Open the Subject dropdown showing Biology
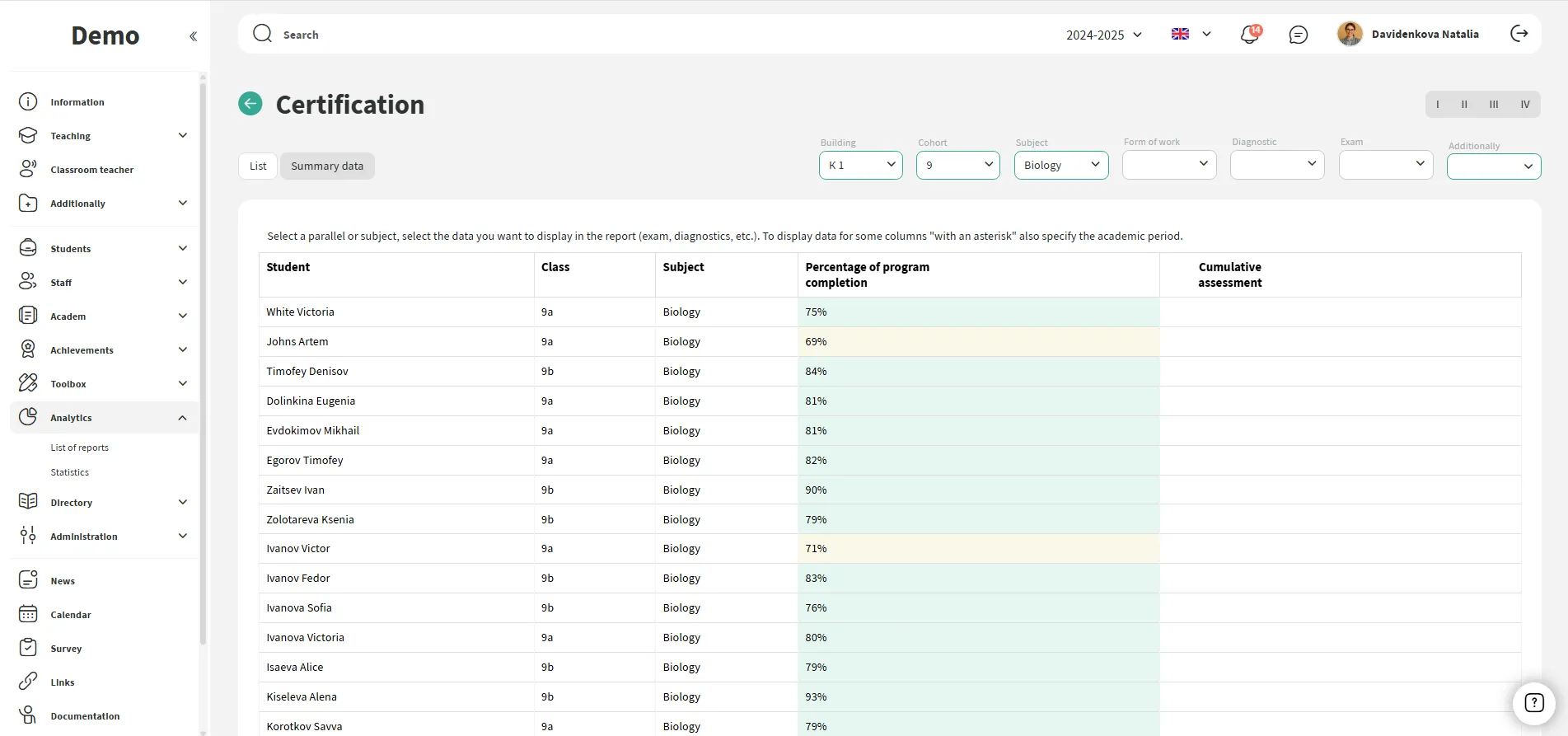Screen dimensions: 1568x736 tap(1060, 165)
